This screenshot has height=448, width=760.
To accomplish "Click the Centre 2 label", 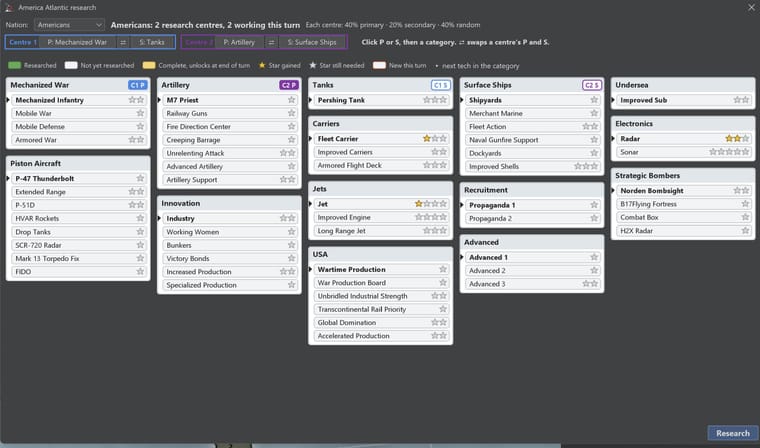I will click(199, 42).
